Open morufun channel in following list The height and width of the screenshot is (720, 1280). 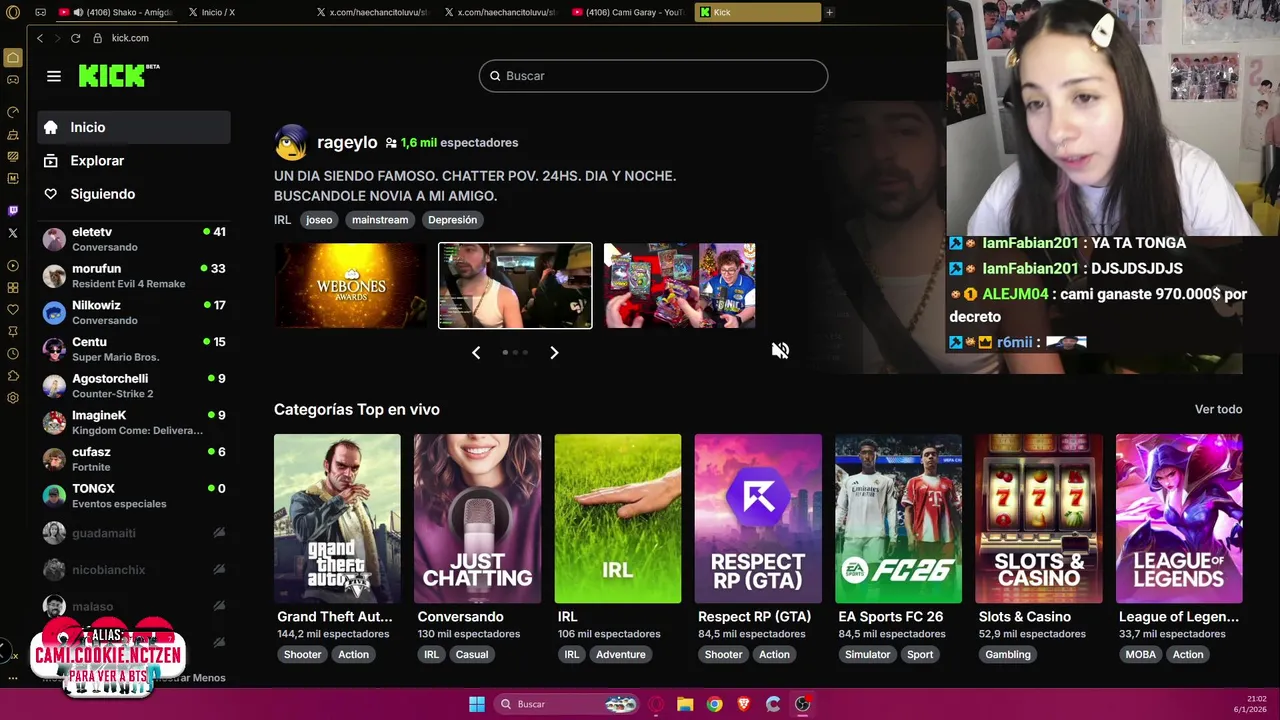(x=134, y=276)
